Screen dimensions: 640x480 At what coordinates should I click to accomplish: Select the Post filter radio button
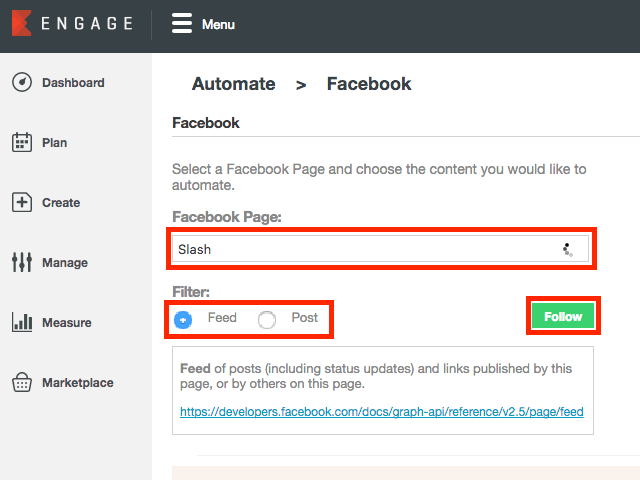click(267, 320)
